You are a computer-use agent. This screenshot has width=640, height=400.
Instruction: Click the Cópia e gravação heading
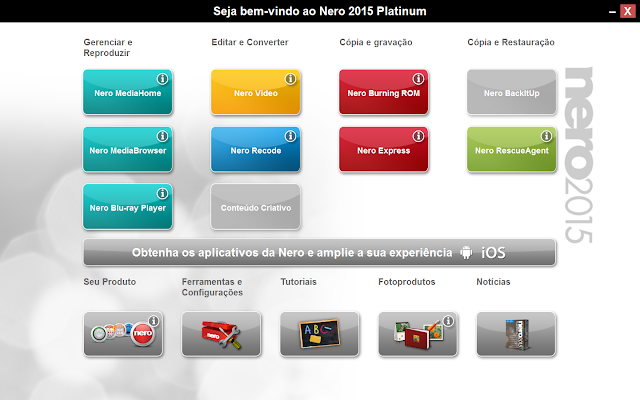[376, 42]
